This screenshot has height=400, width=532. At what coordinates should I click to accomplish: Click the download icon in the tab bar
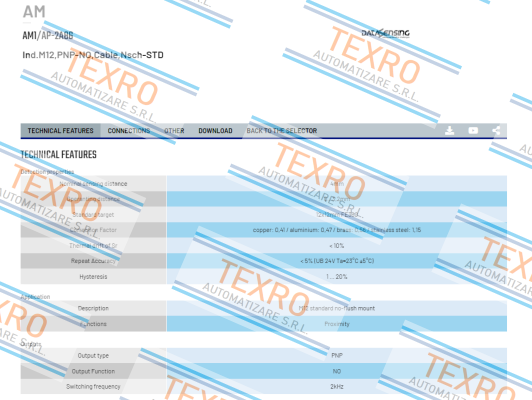[450, 131]
